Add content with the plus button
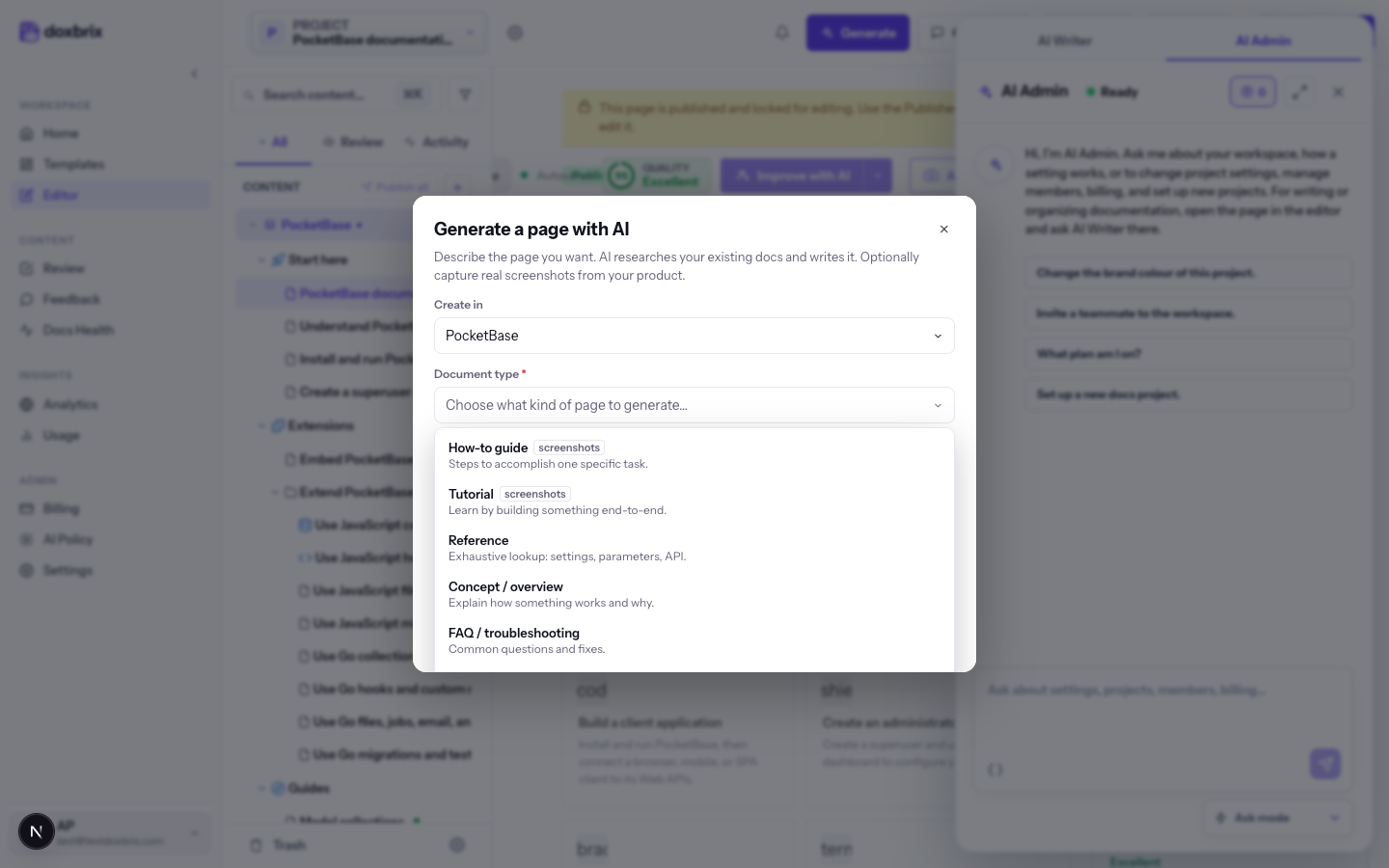Screen dimensions: 1389x868 458,187
